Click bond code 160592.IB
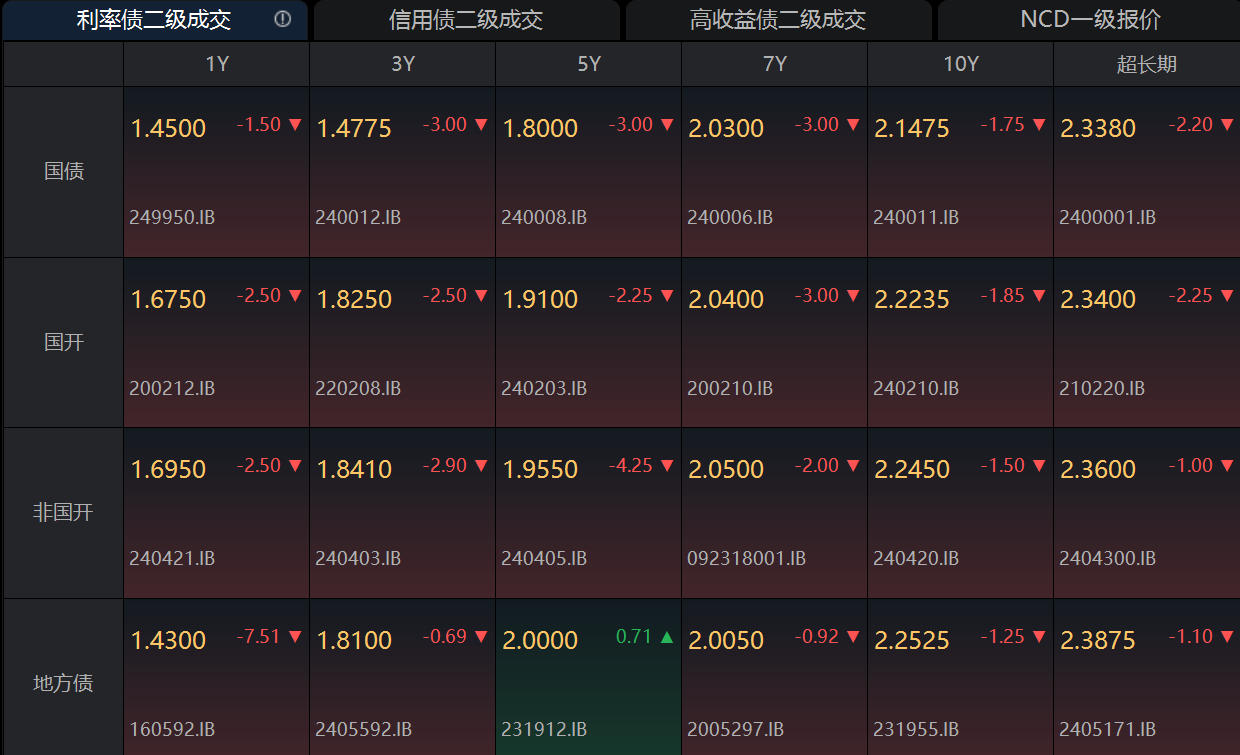This screenshot has height=755, width=1240. (x=172, y=729)
